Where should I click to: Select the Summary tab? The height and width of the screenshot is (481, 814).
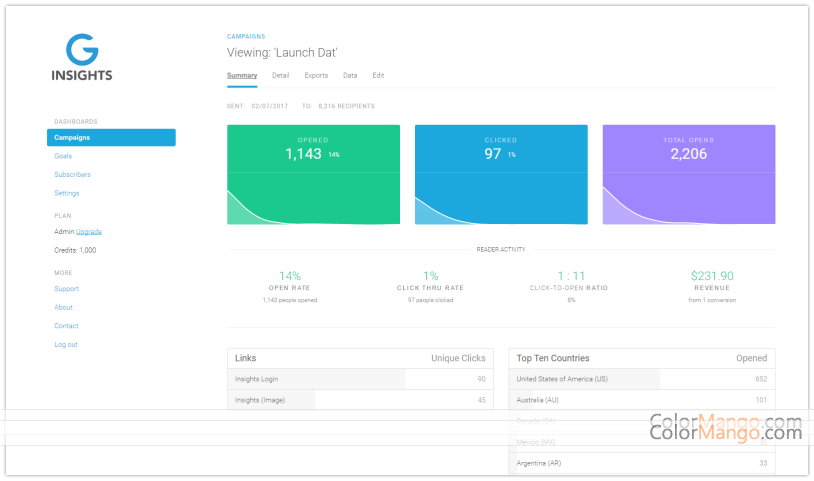(242, 75)
